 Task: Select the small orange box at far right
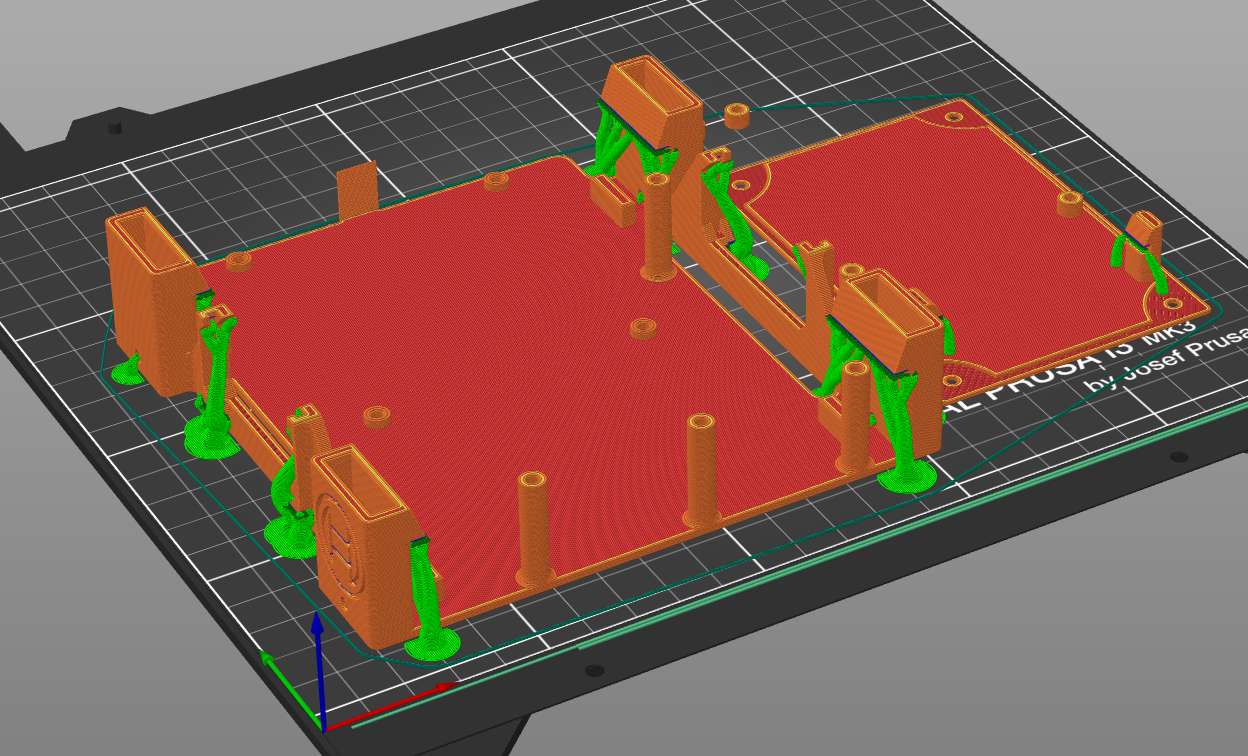coord(1143,244)
